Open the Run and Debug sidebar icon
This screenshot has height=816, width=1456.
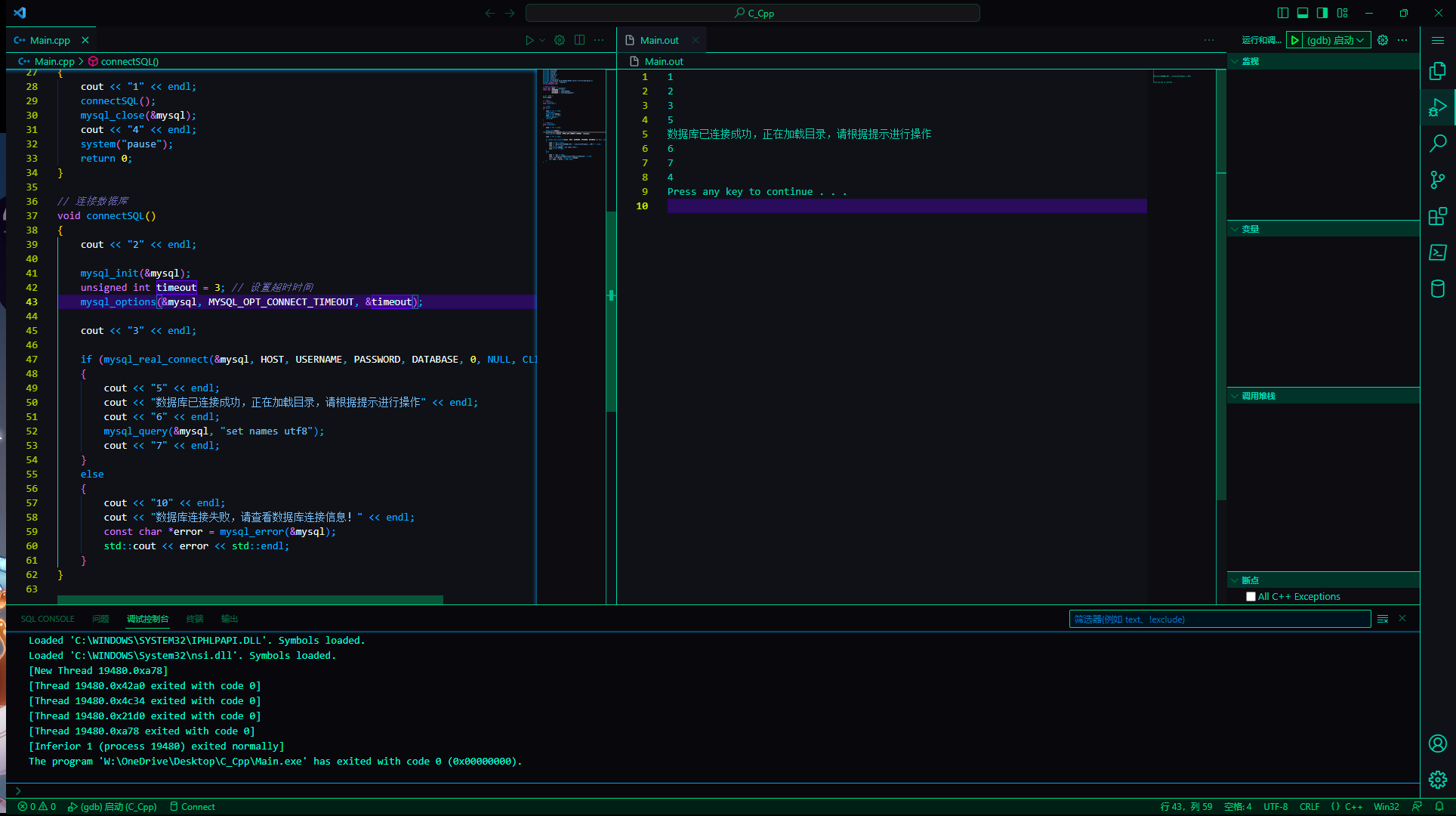(x=1438, y=107)
